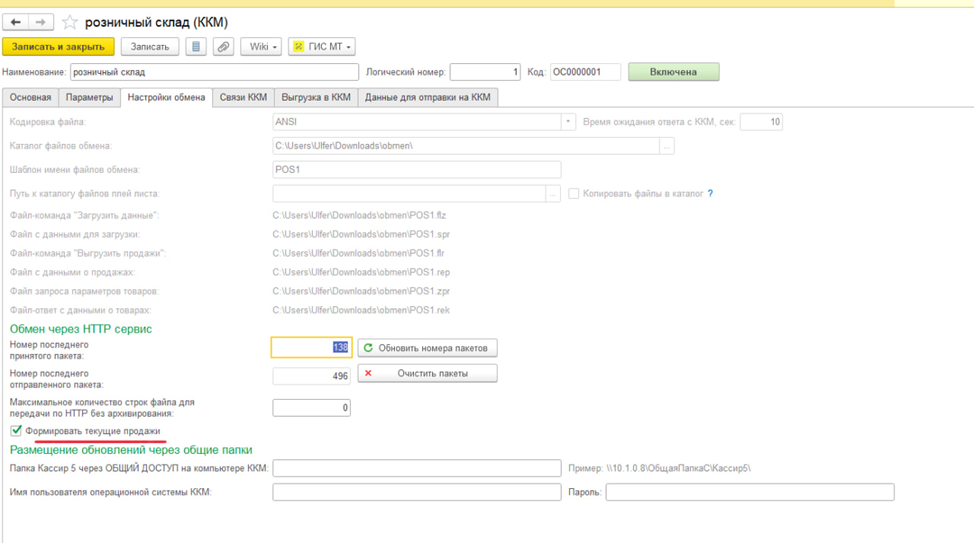Click the paperclip attachments icon

223,47
